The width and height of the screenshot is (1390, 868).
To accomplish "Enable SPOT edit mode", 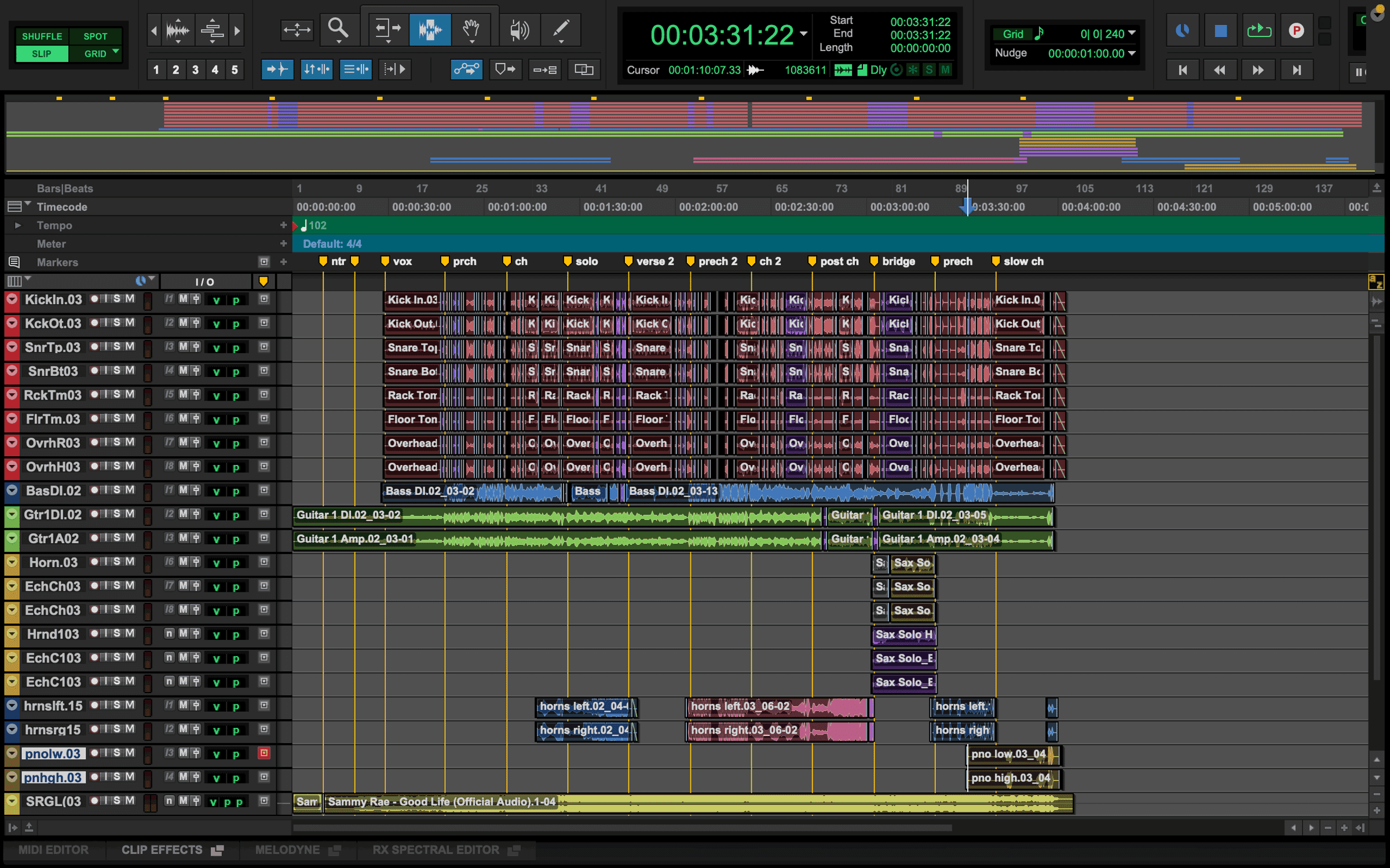I will coord(95,36).
